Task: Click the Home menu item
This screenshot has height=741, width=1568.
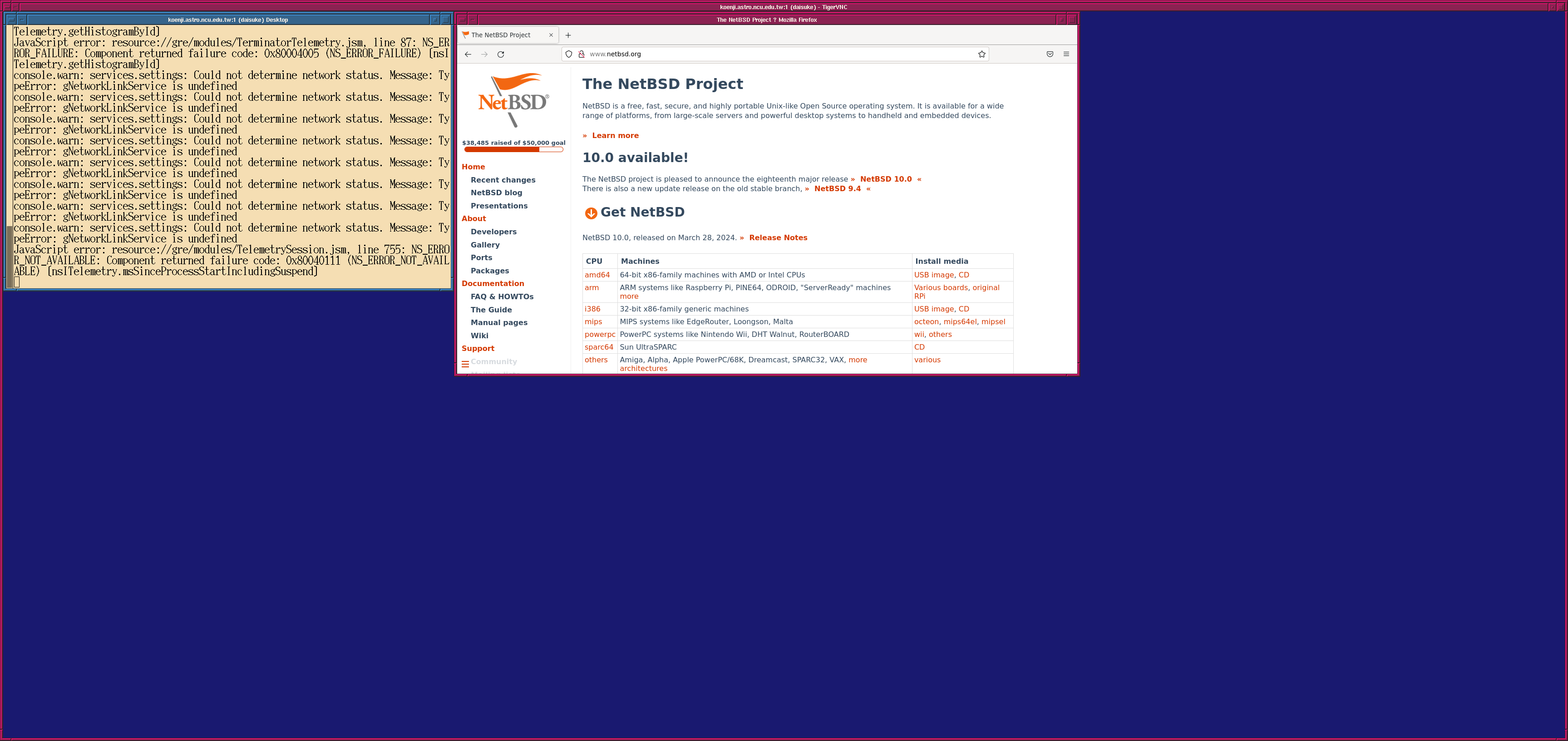Action: click(x=474, y=166)
